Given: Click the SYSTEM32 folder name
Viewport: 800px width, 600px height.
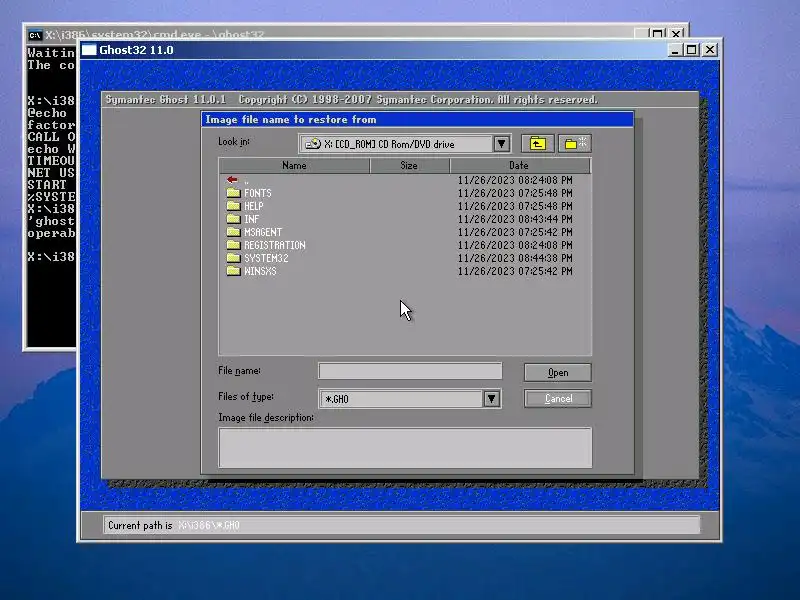Looking at the screenshot, I should point(266,258).
